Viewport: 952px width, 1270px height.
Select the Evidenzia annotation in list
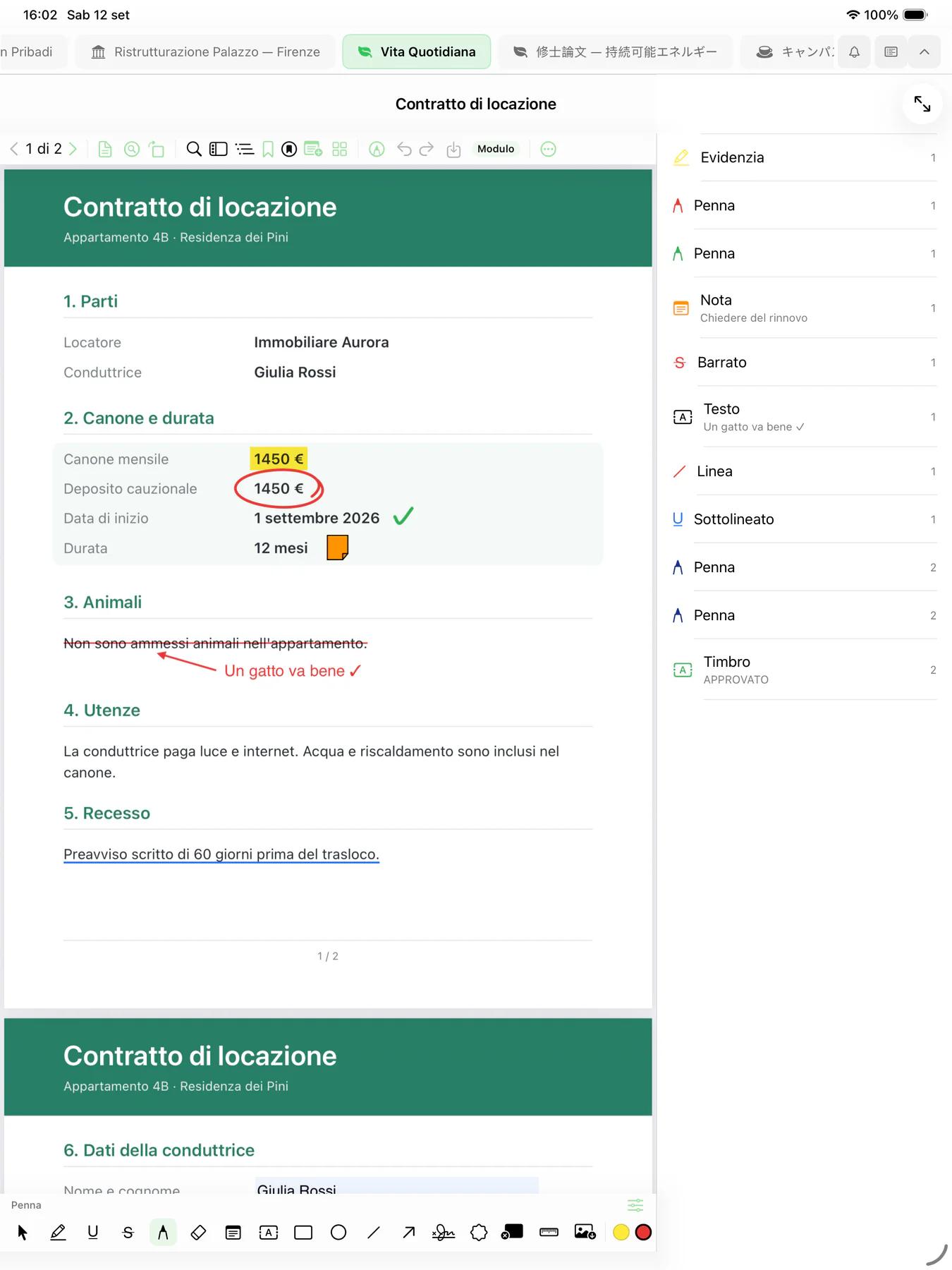pyautogui.click(x=805, y=157)
